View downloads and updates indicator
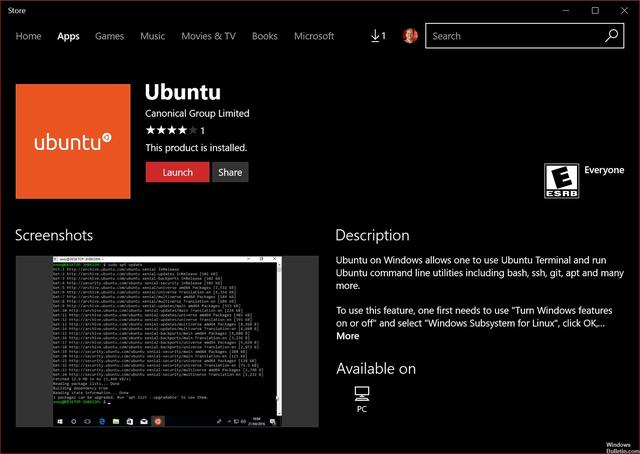This screenshot has height=454, width=640. pos(378,36)
